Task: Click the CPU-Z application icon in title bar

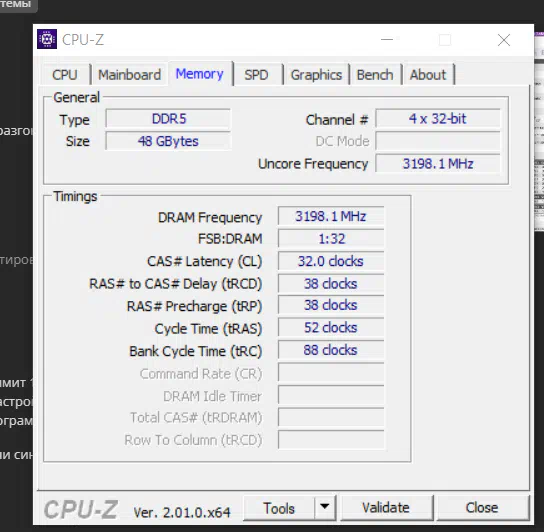Action: 47,39
